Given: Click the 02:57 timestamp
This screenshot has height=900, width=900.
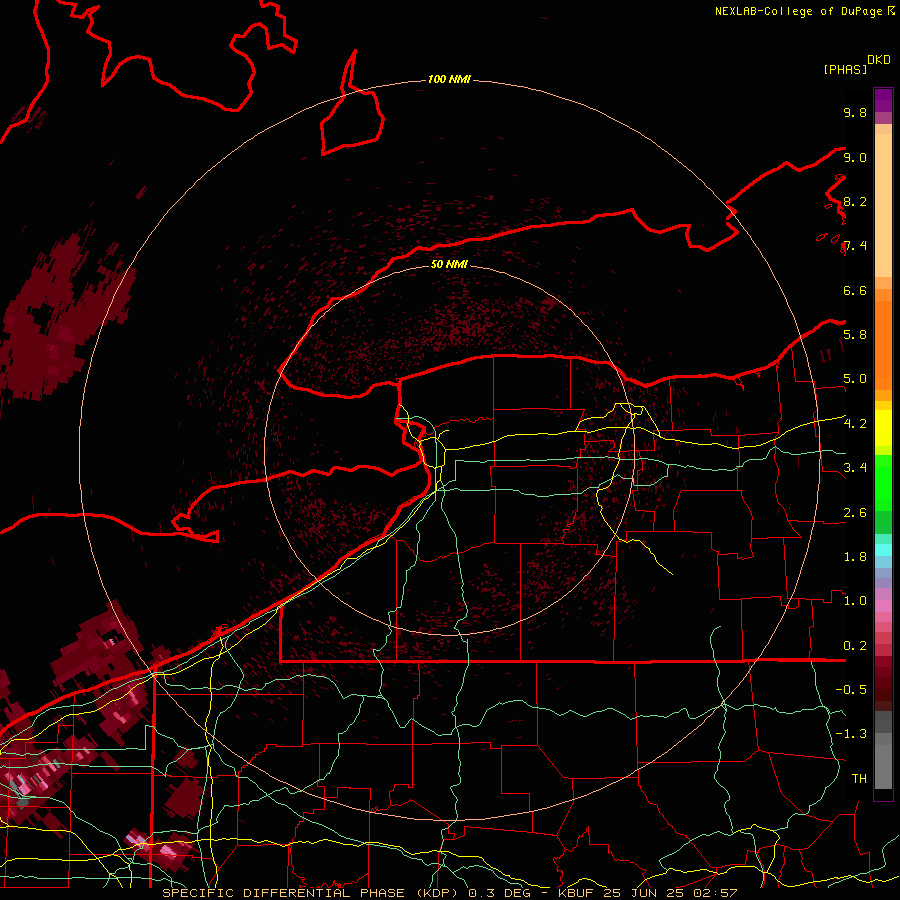Looking at the screenshot, I should pyautogui.click(x=714, y=893).
